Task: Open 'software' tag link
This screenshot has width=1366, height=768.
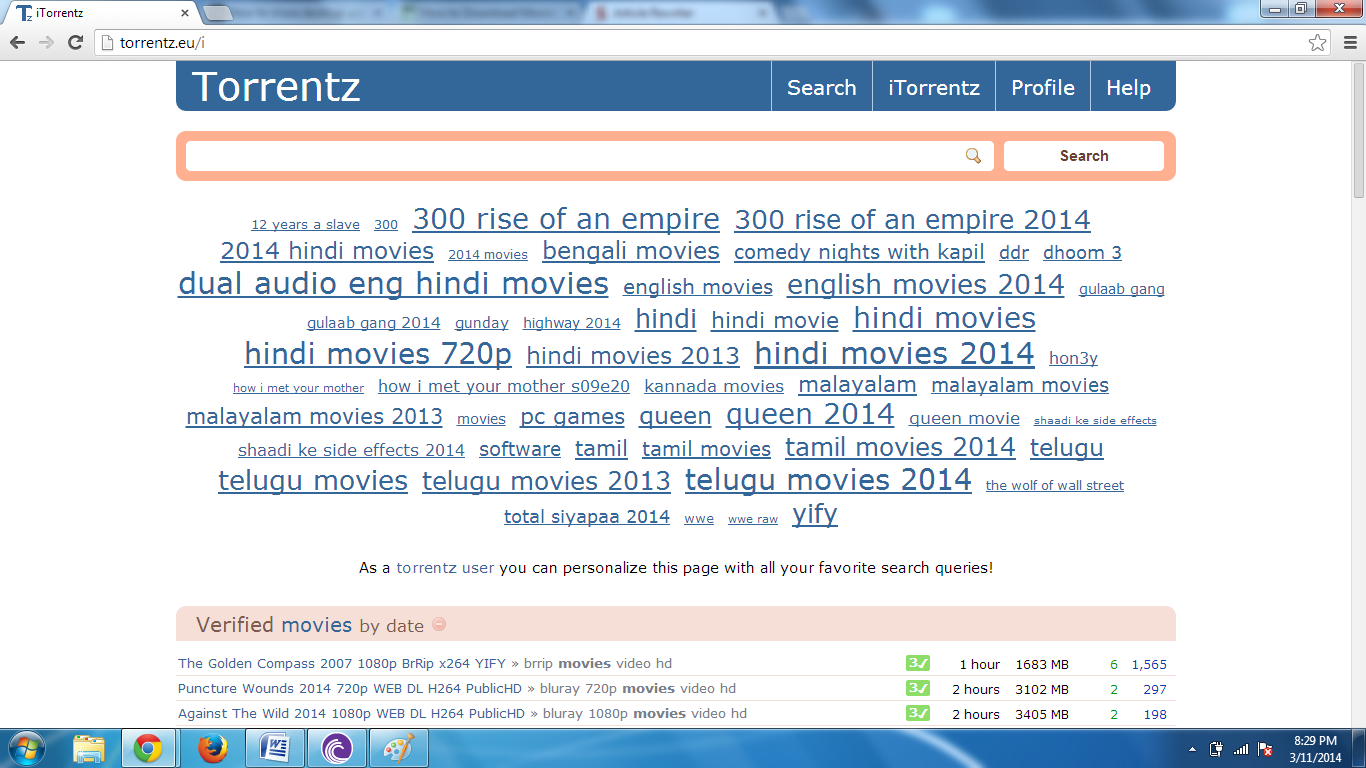Action: point(520,449)
